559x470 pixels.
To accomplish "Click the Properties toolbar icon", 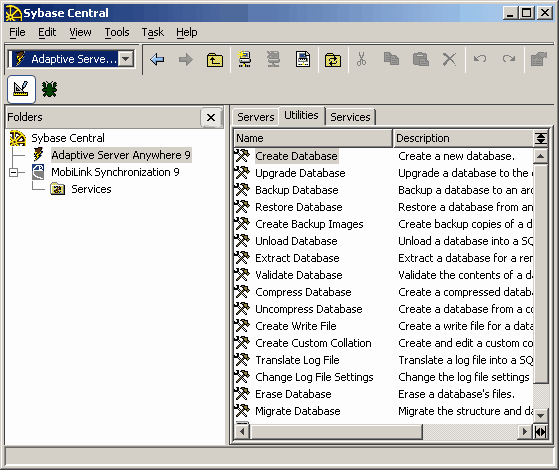I will tap(538, 59).
